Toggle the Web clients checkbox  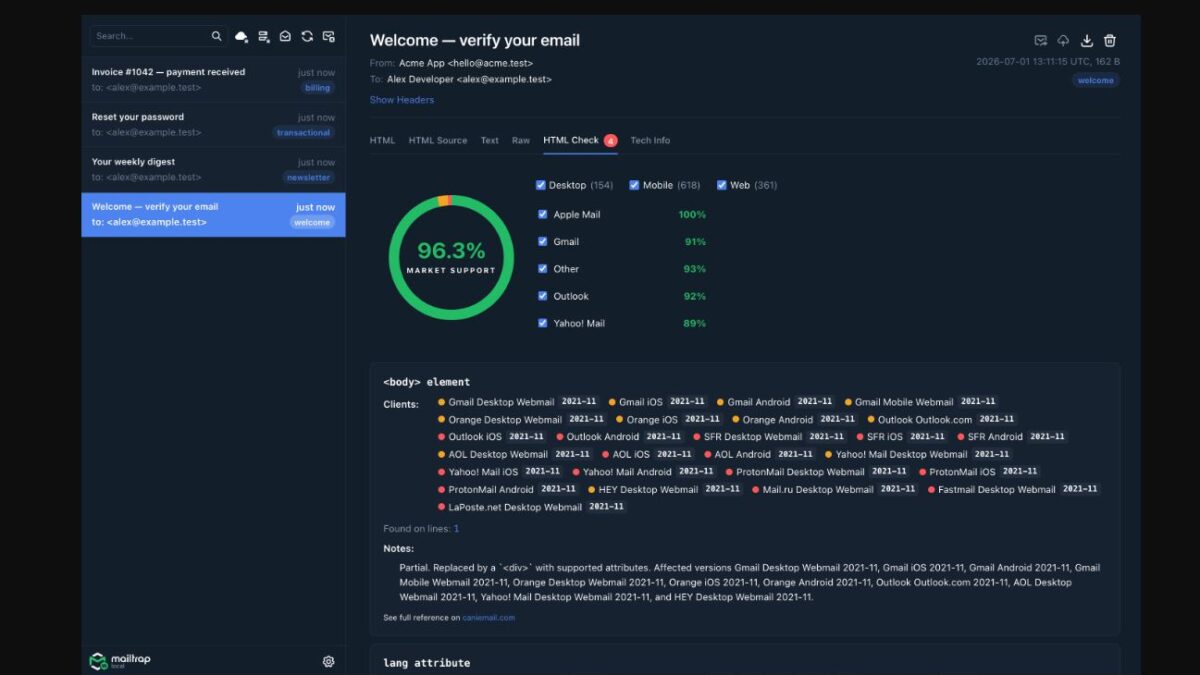click(722, 185)
